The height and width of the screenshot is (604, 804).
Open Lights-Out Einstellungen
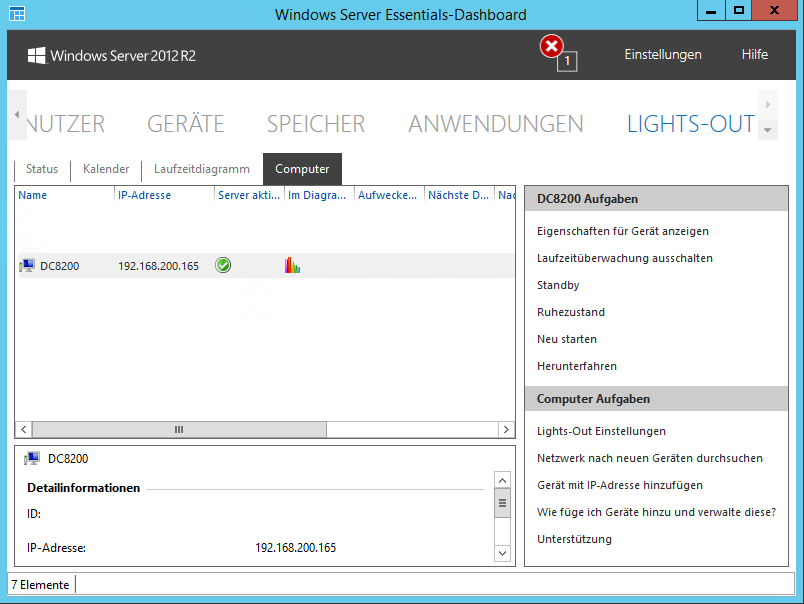click(601, 431)
